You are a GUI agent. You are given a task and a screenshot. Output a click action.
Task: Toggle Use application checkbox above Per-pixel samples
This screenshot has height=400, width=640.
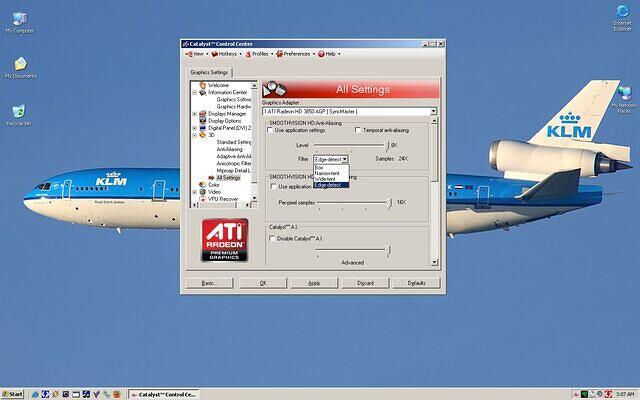pyautogui.click(x=273, y=187)
